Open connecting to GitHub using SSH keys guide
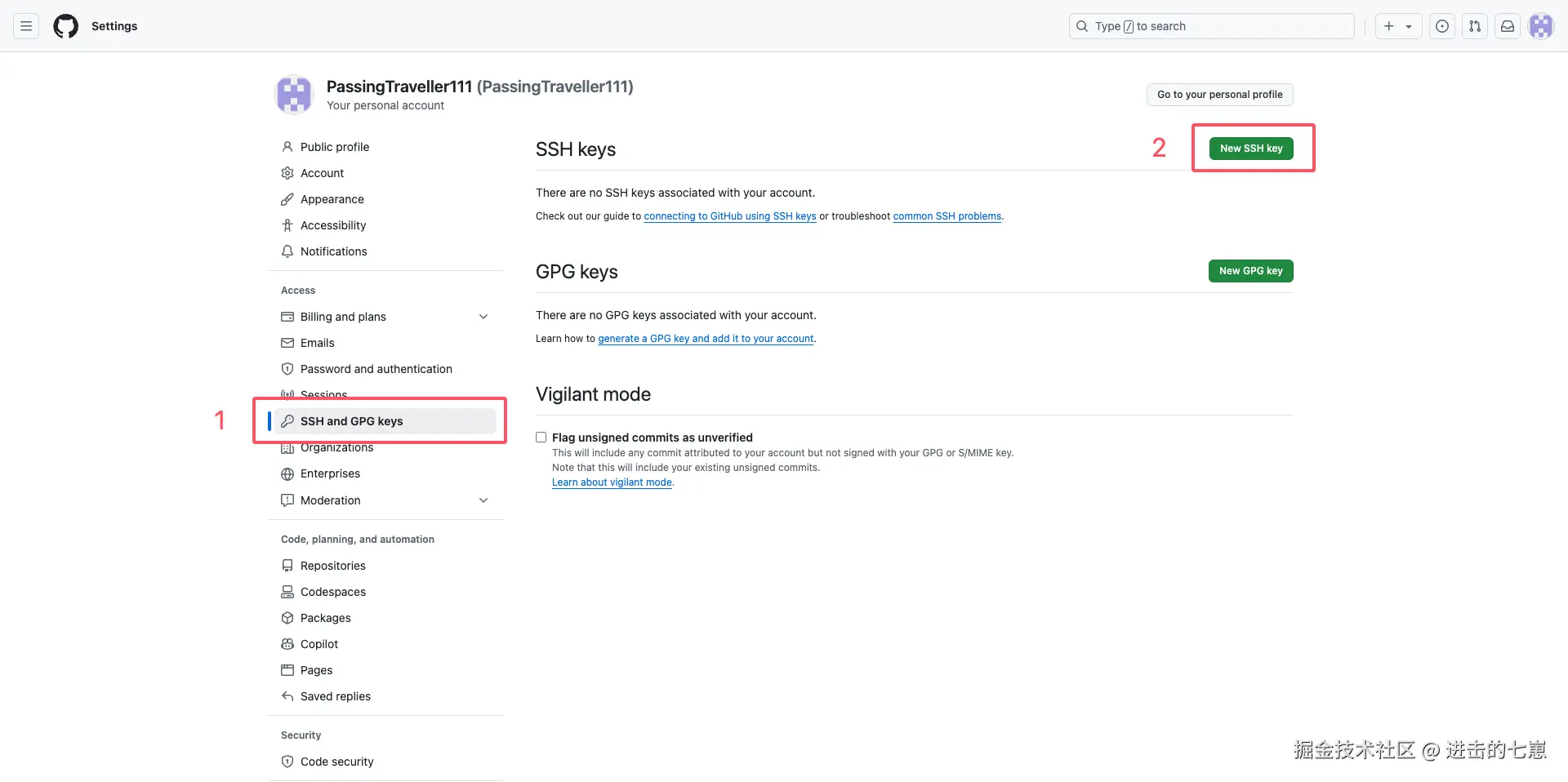 coord(730,216)
